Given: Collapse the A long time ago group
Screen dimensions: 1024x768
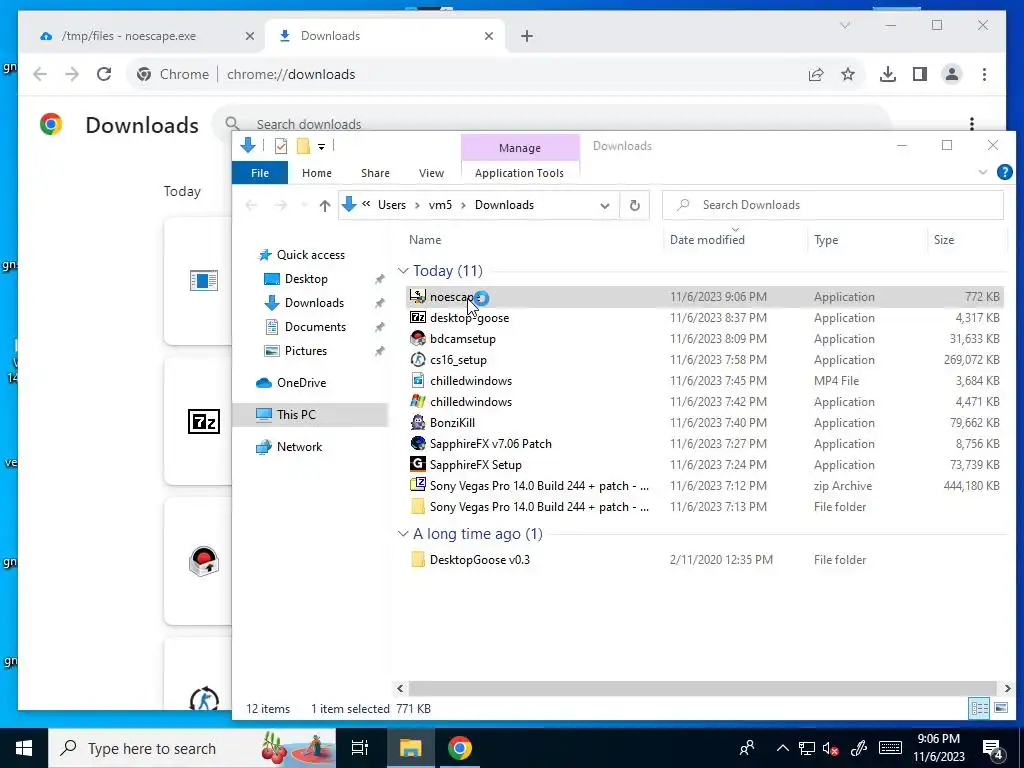Looking at the screenshot, I should point(403,534).
